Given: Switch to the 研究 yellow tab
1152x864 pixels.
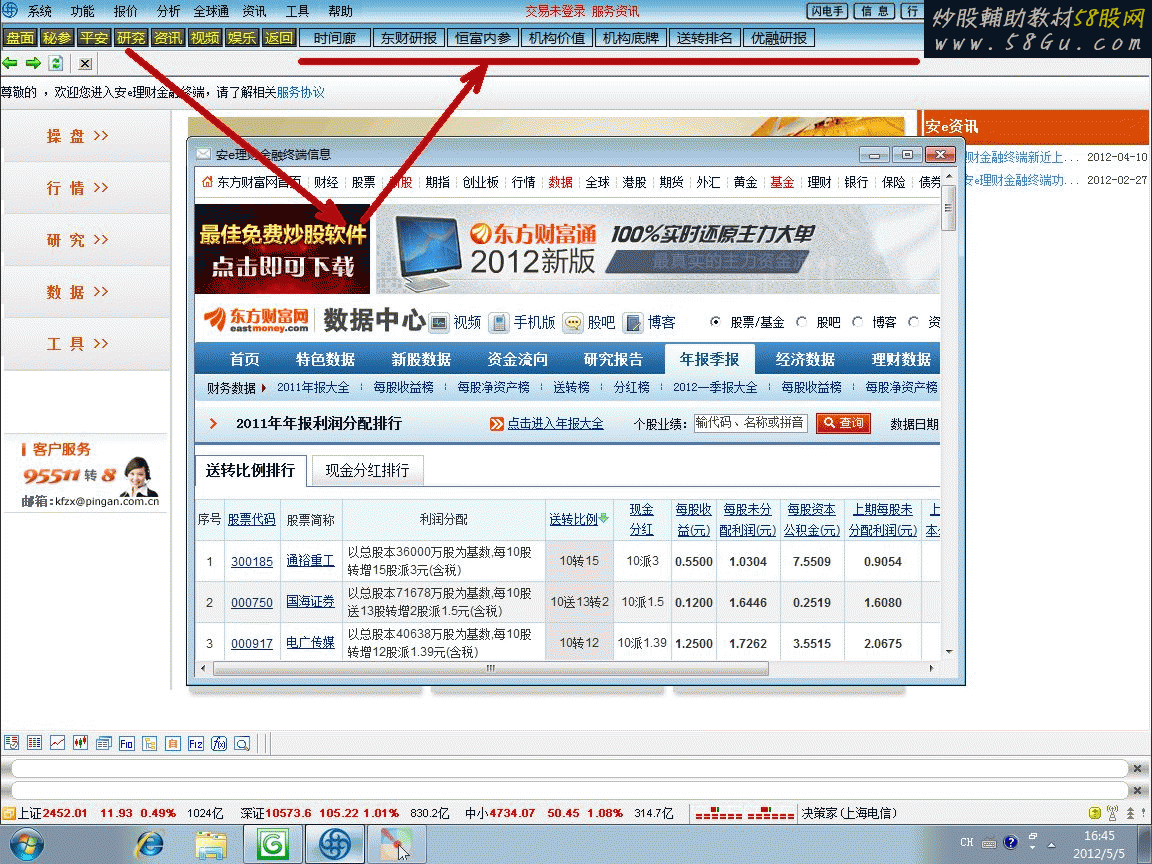Looking at the screenshot, I should pyautogui.click(x=131, y=37).
